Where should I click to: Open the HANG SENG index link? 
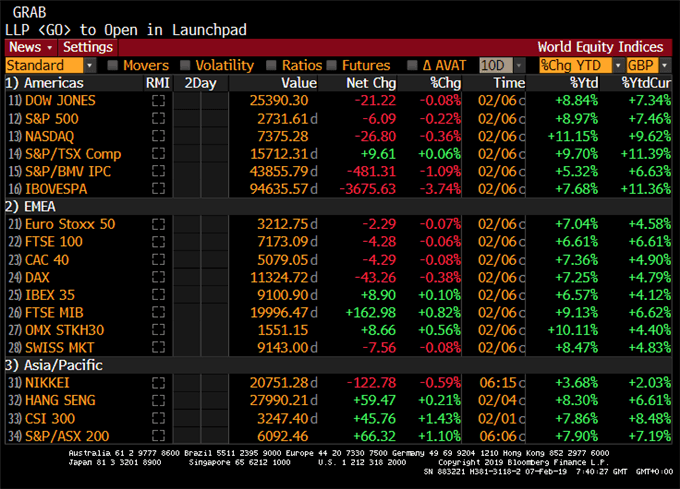(x=60, y=400)
